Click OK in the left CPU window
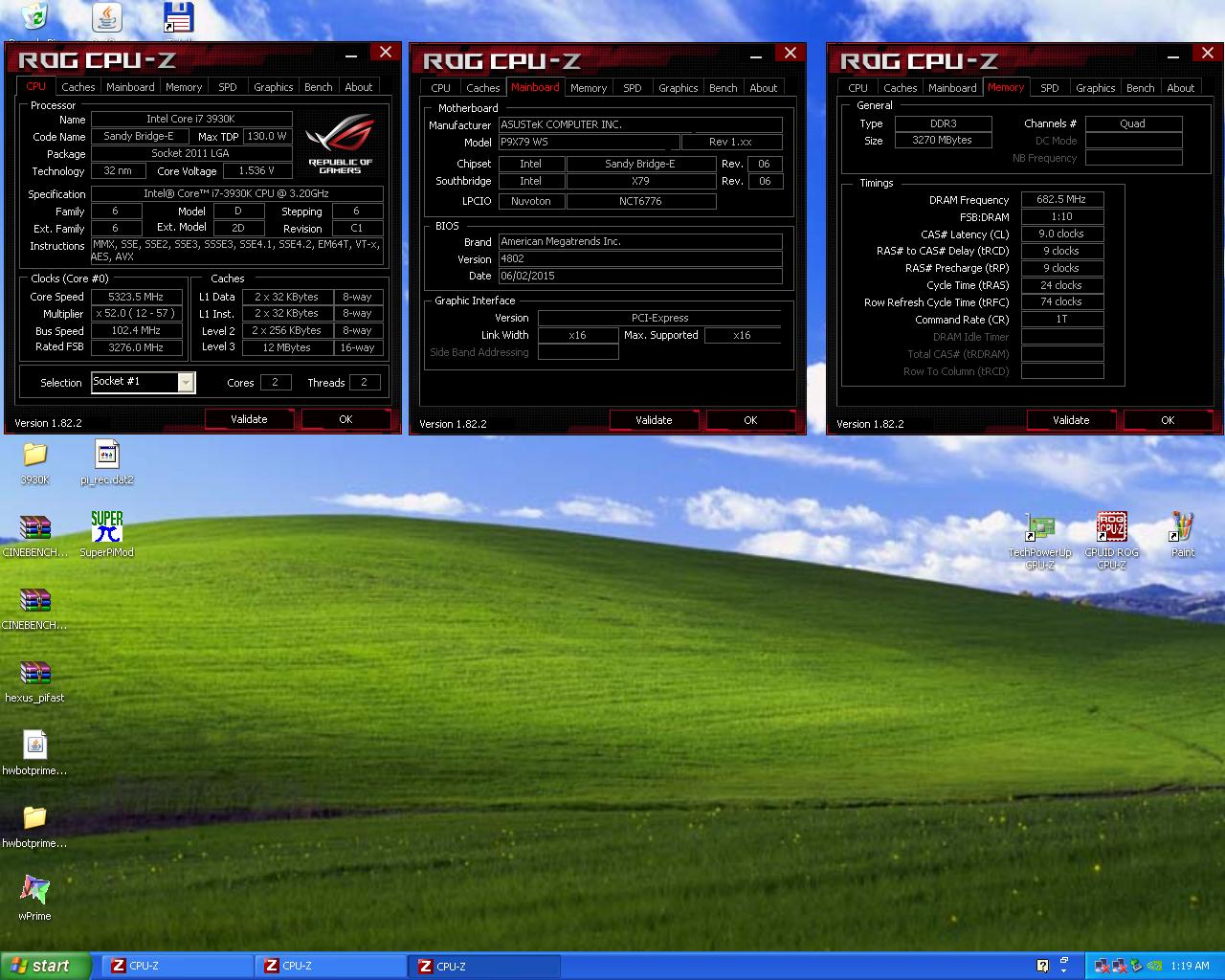Viewport: 1225px width, 980px height. pos(345,419)
